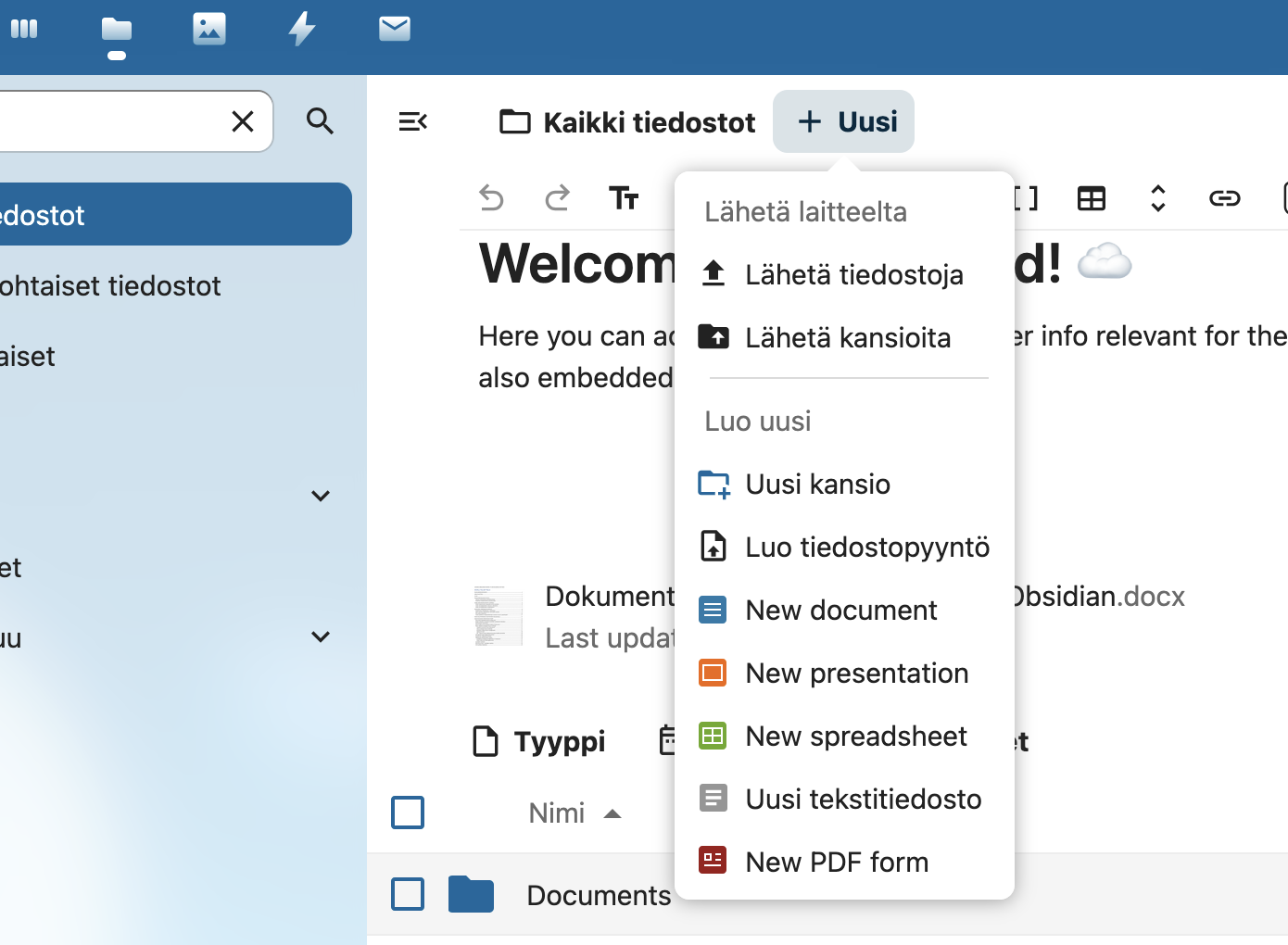
Task: Open the Documents folder row
Action: [x=827, y=895]
